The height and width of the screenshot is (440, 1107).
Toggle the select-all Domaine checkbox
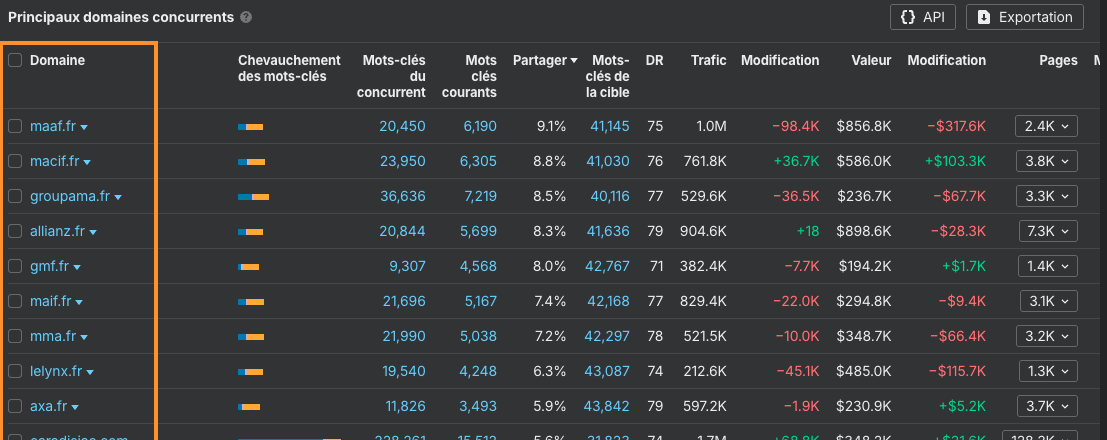click(15, 60)
